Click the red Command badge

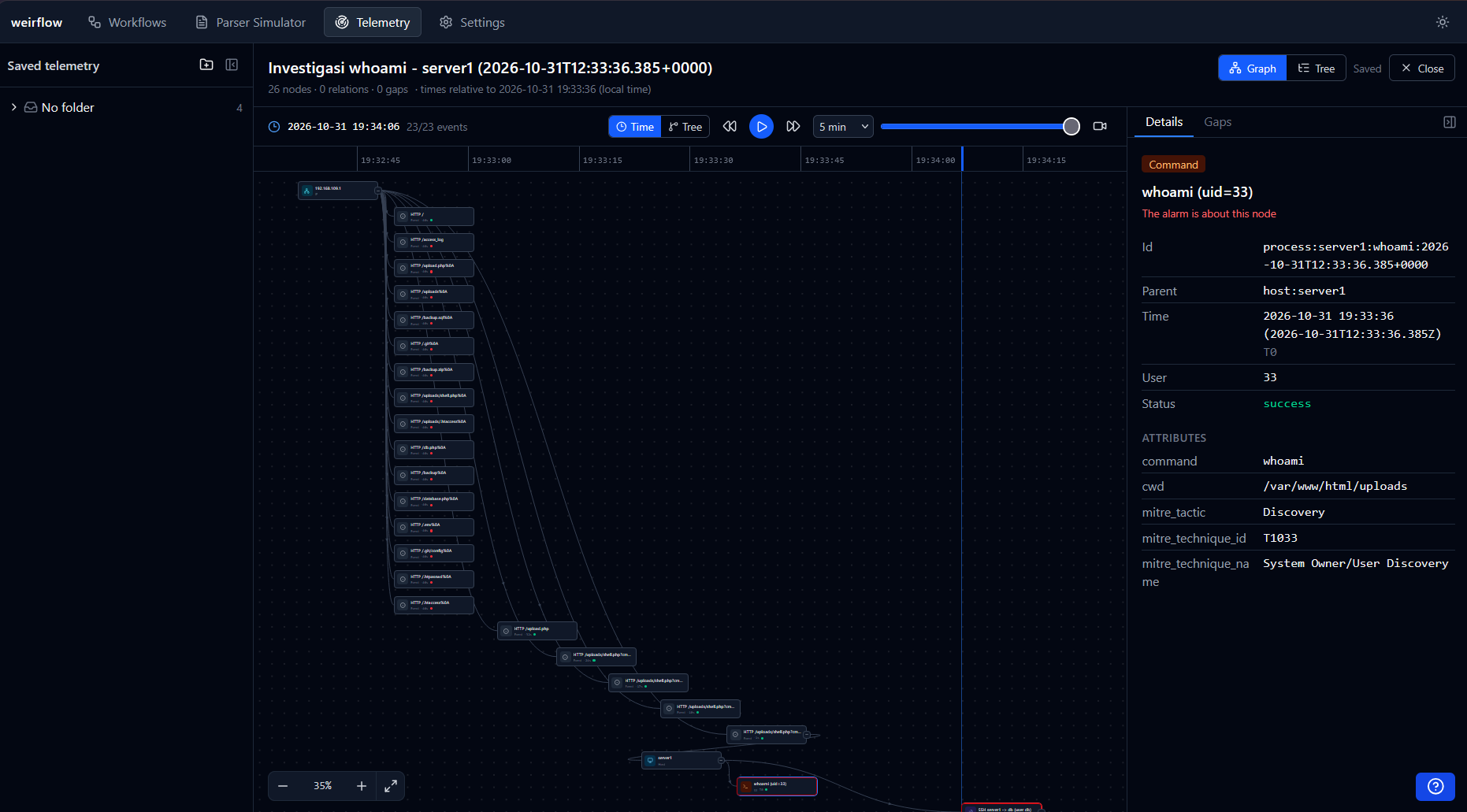point(1173,165)
